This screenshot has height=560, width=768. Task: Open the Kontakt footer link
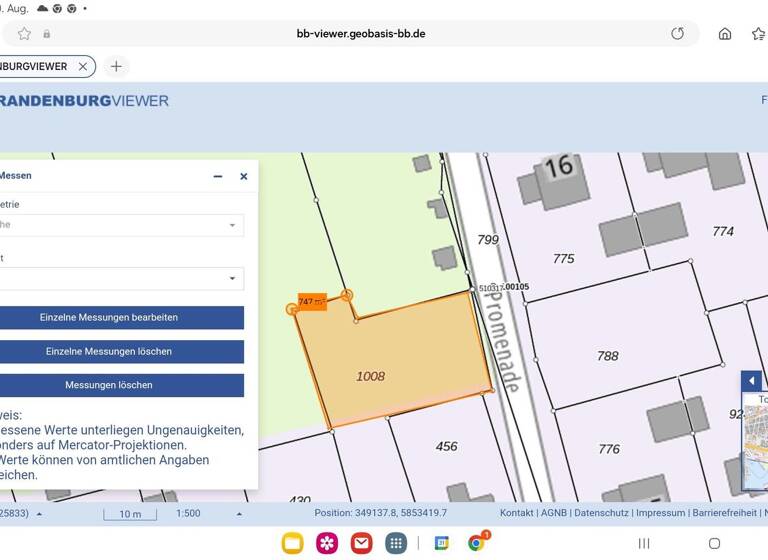(516, 513)
